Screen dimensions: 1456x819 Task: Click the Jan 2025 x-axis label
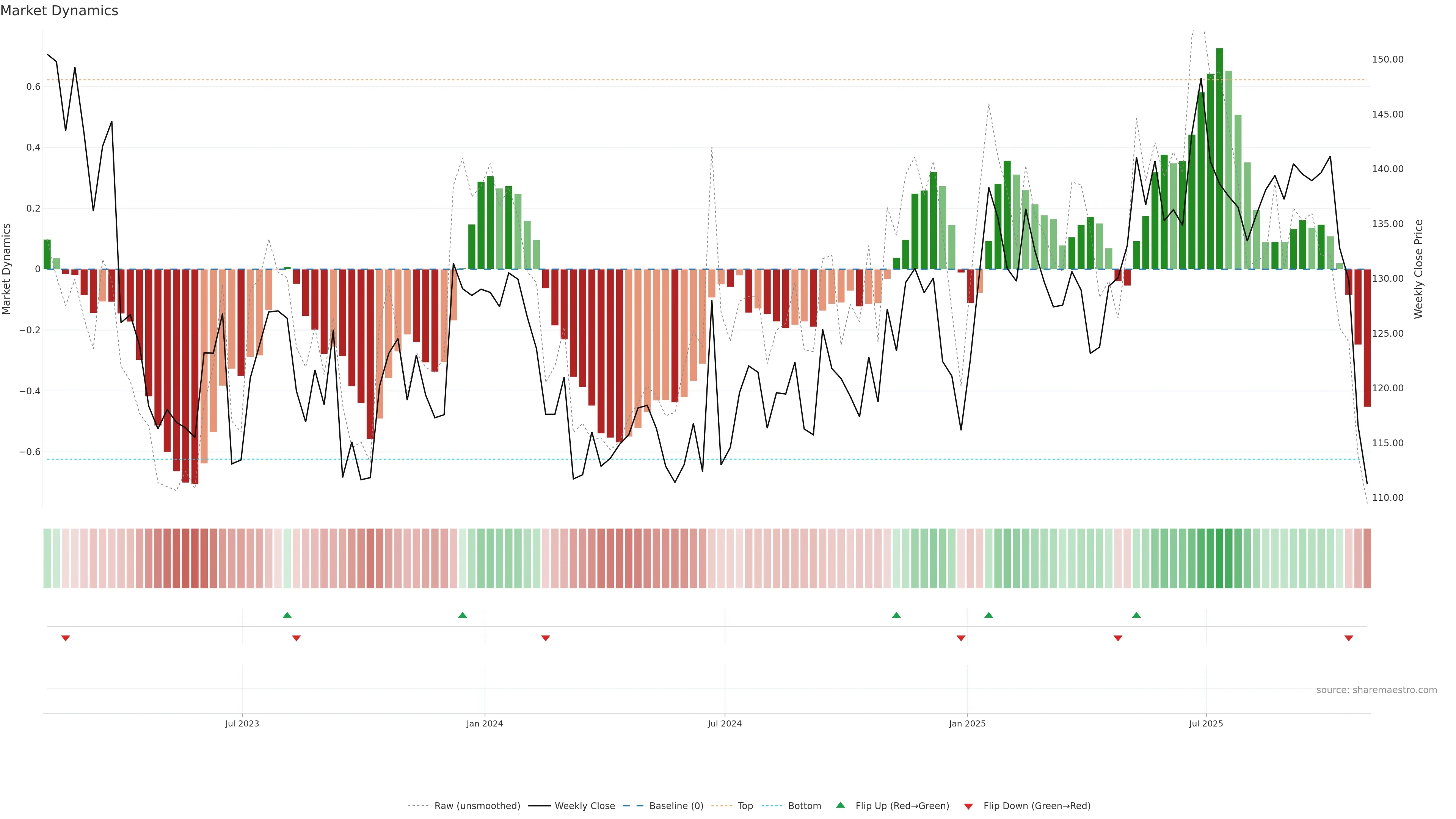(967, 723)
